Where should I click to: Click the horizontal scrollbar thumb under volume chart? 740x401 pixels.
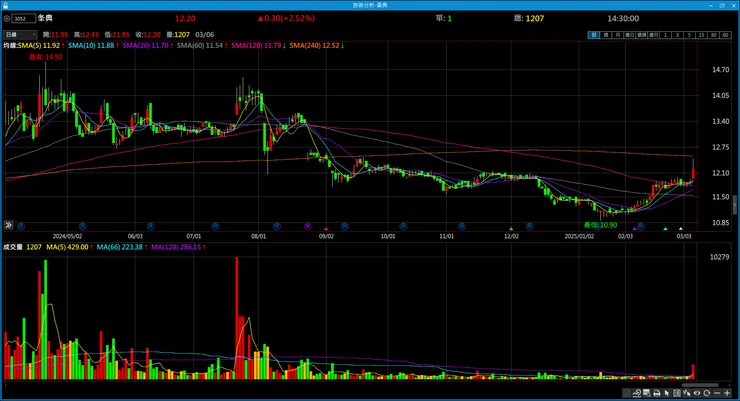(x=700, y=385)
